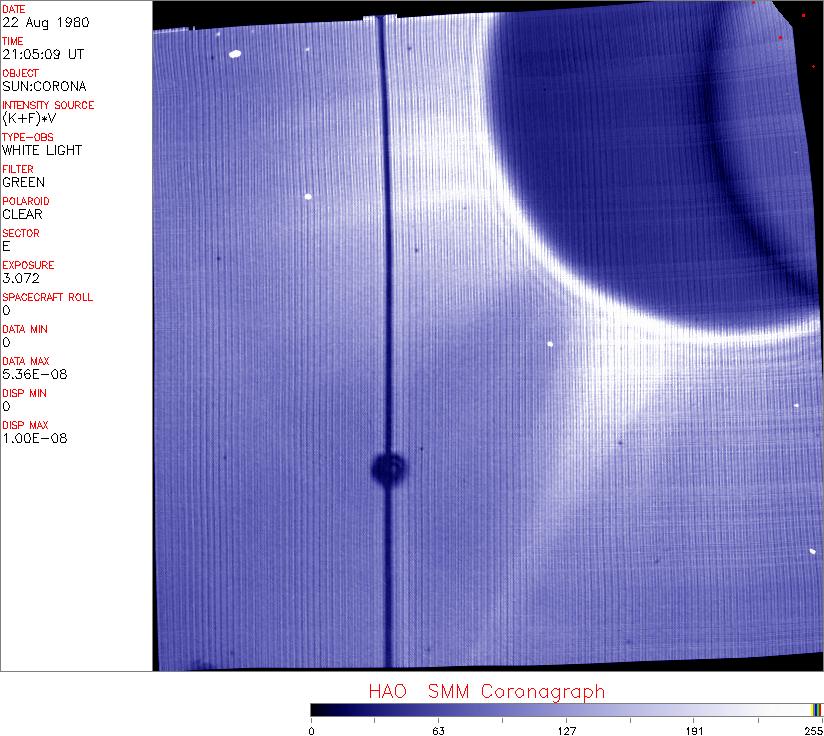Click the color bar at tick 127
824x736 pixels.
(x=566, y=709)
